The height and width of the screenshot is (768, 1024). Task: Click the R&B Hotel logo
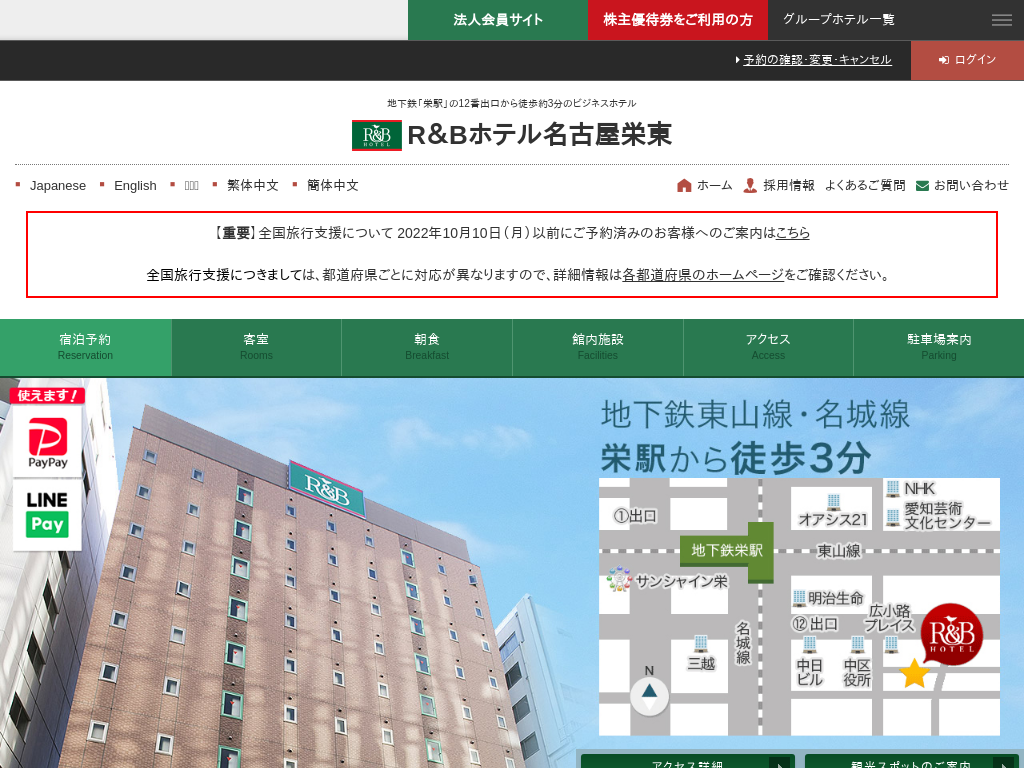(x=377, y=135)
